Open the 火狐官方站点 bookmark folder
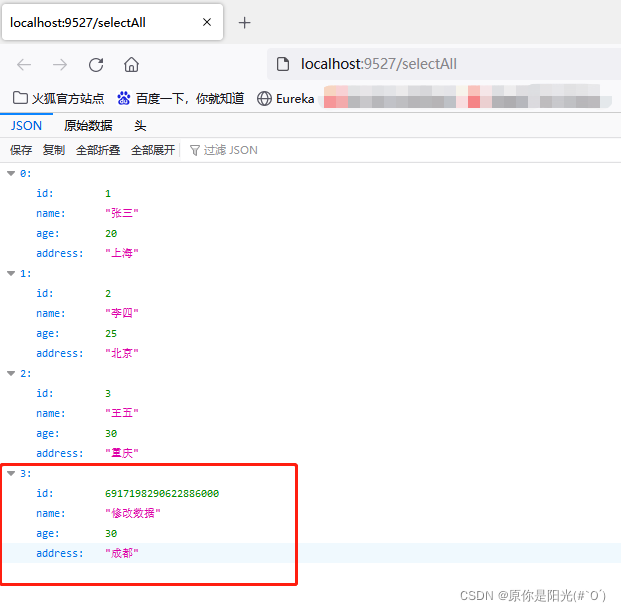621x612 pixels. coord(59,98)
